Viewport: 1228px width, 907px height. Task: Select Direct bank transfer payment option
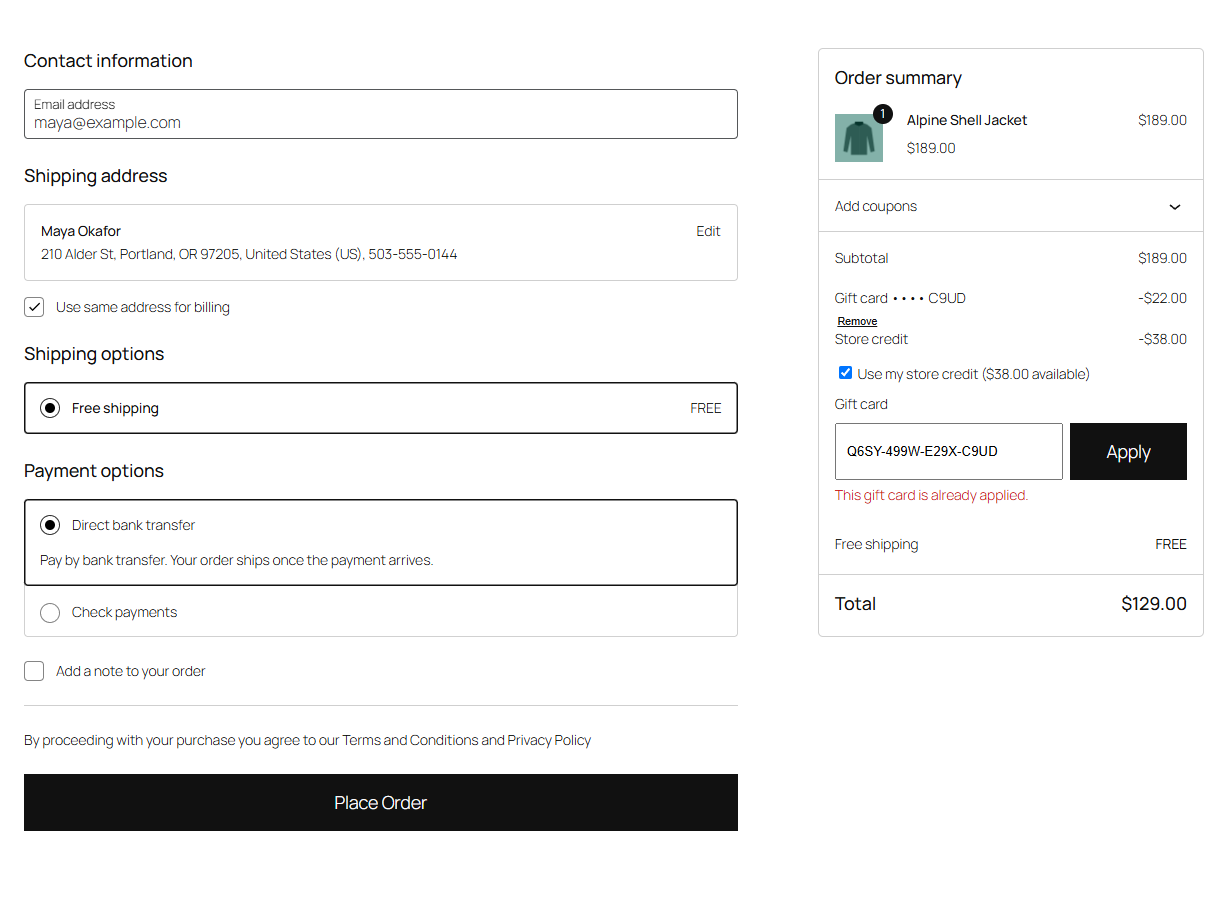[x=50, y=525]
